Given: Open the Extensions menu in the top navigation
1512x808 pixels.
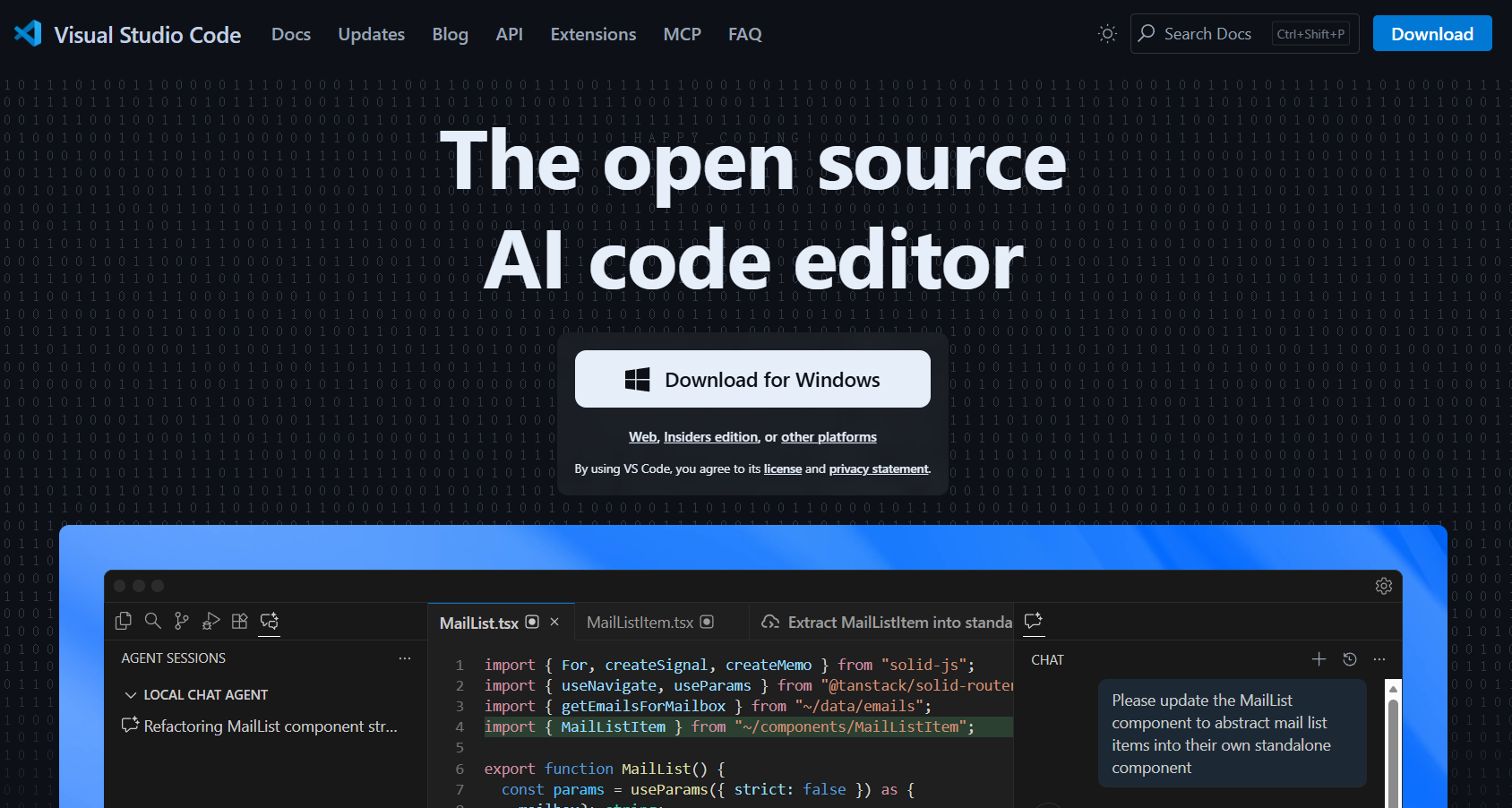Looking at the screenshot, I should [x=593, y=34].
